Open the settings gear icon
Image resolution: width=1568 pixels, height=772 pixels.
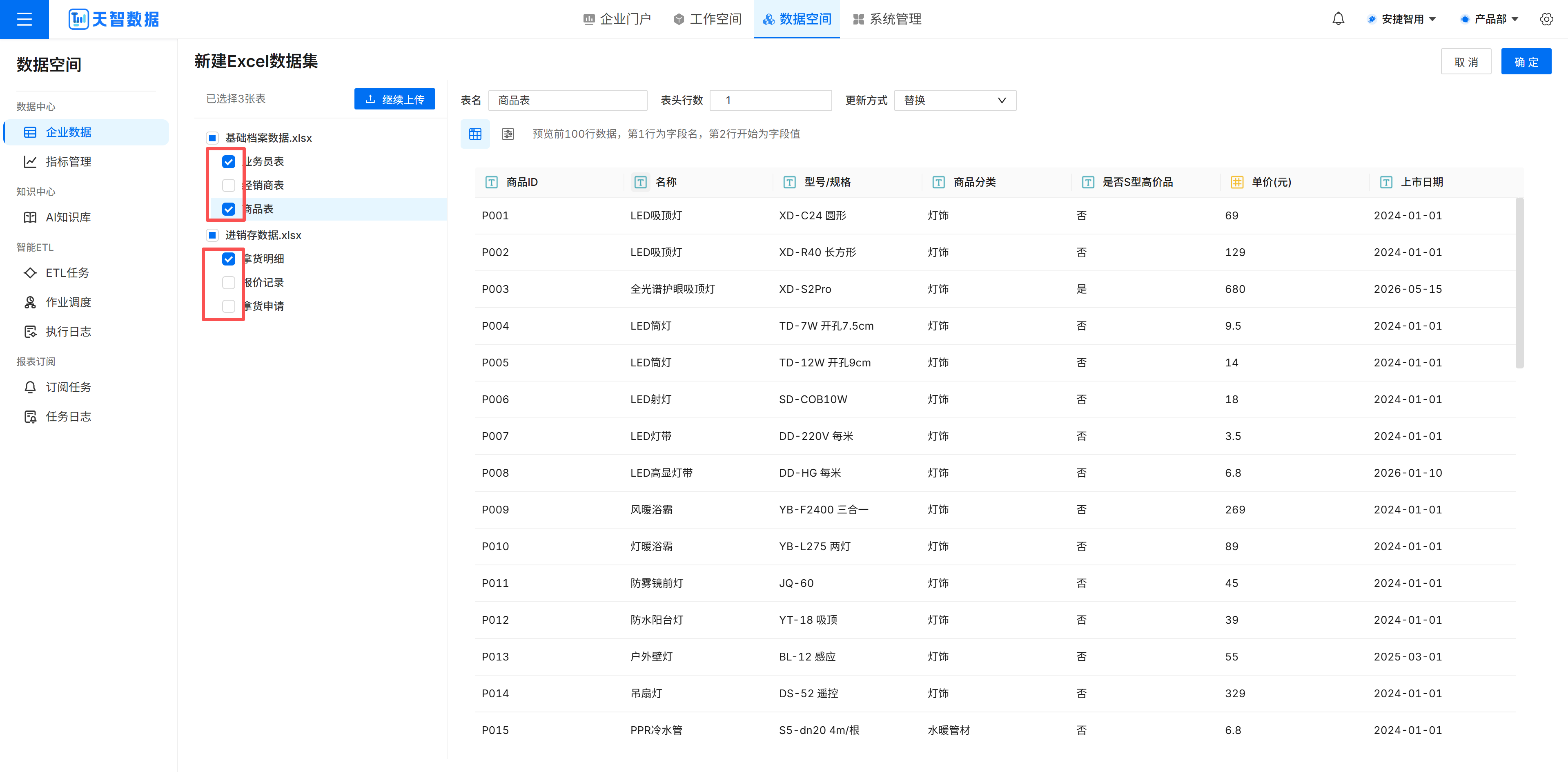pos(1546,19)
